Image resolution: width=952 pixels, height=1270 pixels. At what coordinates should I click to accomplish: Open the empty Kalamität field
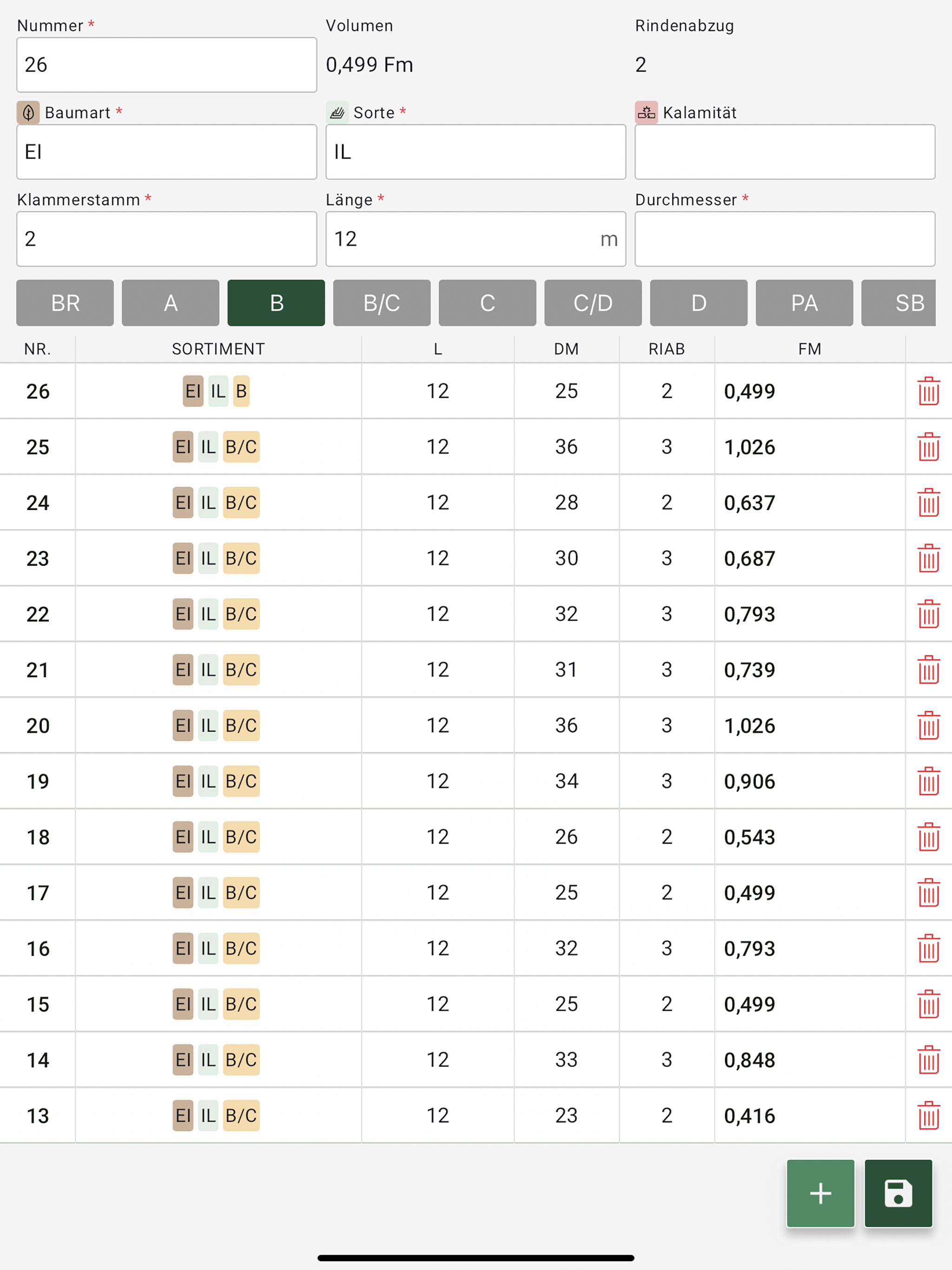tap(785, 152)
